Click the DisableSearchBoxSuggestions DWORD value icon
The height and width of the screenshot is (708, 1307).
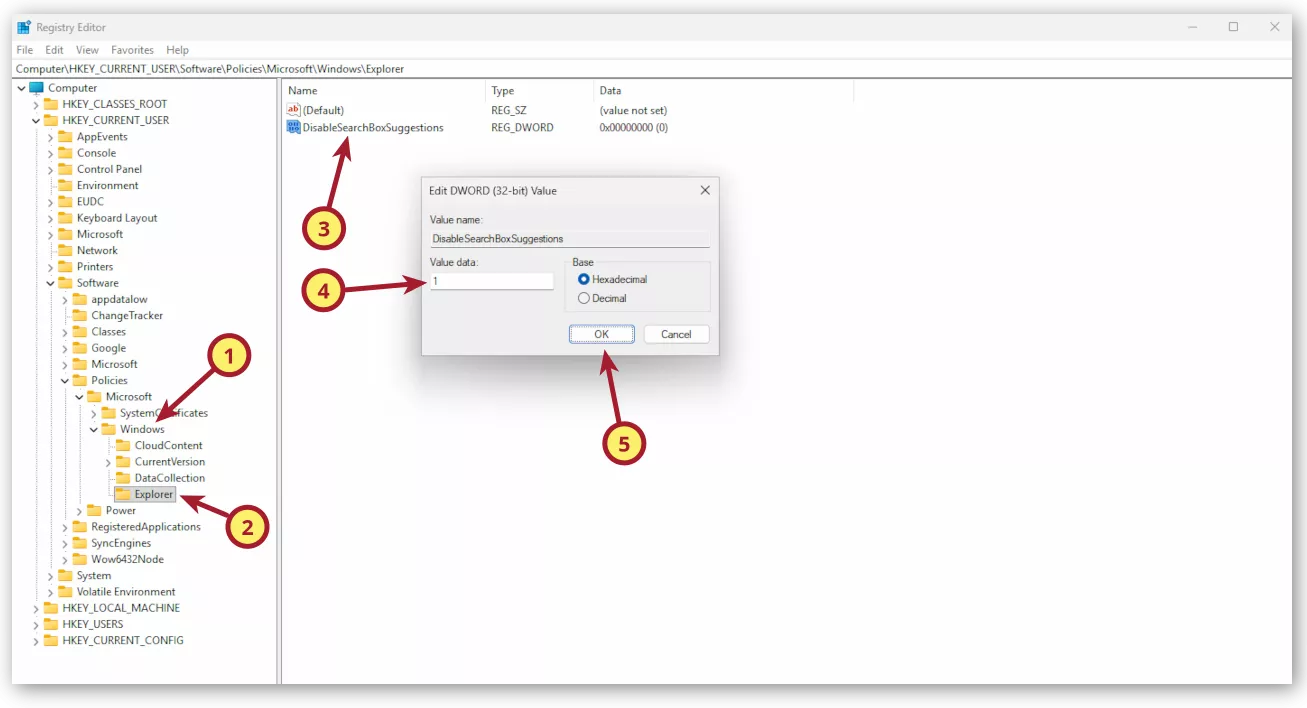pos(293,127)
